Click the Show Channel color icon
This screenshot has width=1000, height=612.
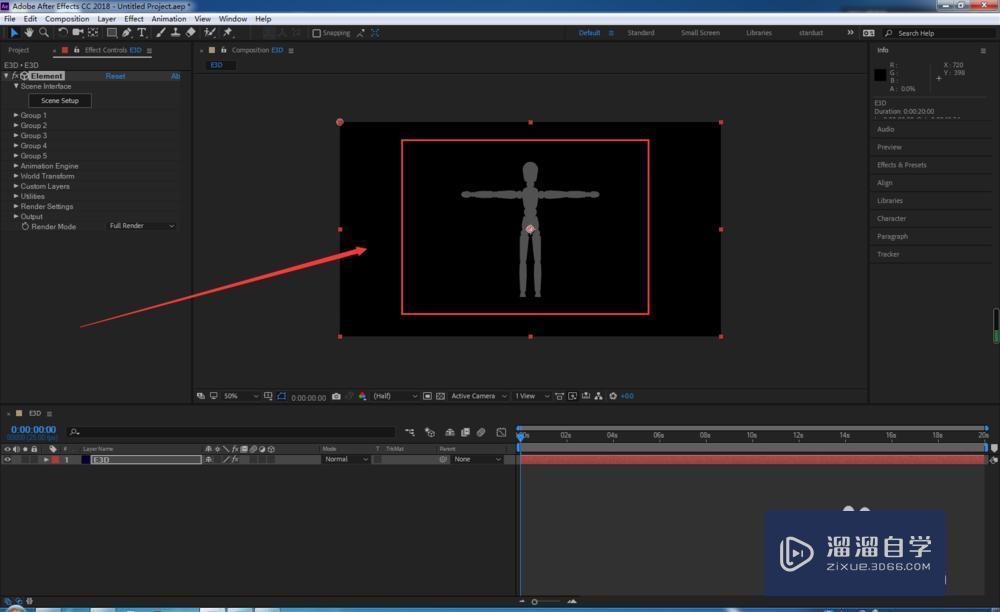click(x=362, y=396)
